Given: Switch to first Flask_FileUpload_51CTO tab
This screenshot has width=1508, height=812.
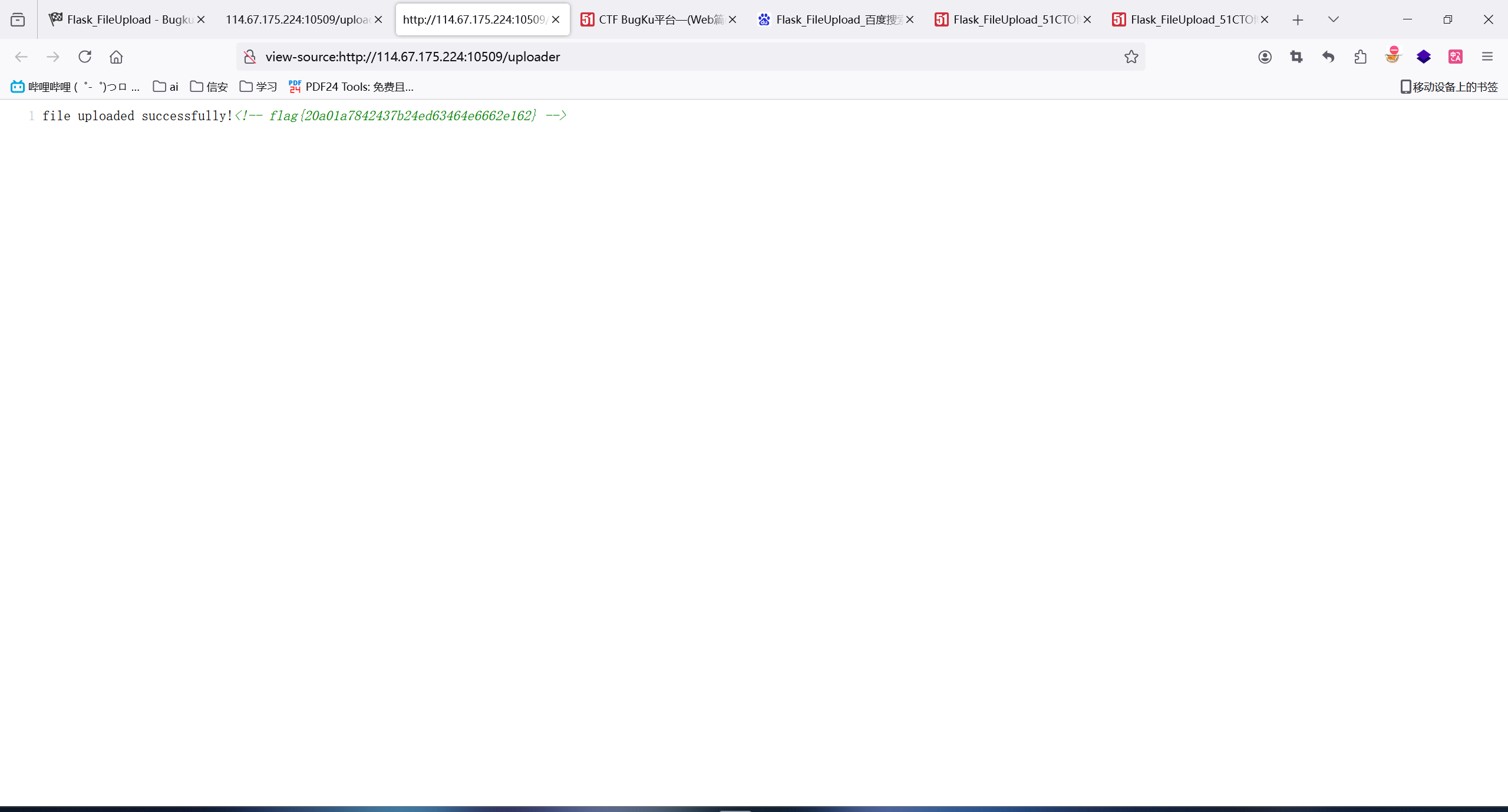Looking at the screenshot, I should coord(1013,19).
